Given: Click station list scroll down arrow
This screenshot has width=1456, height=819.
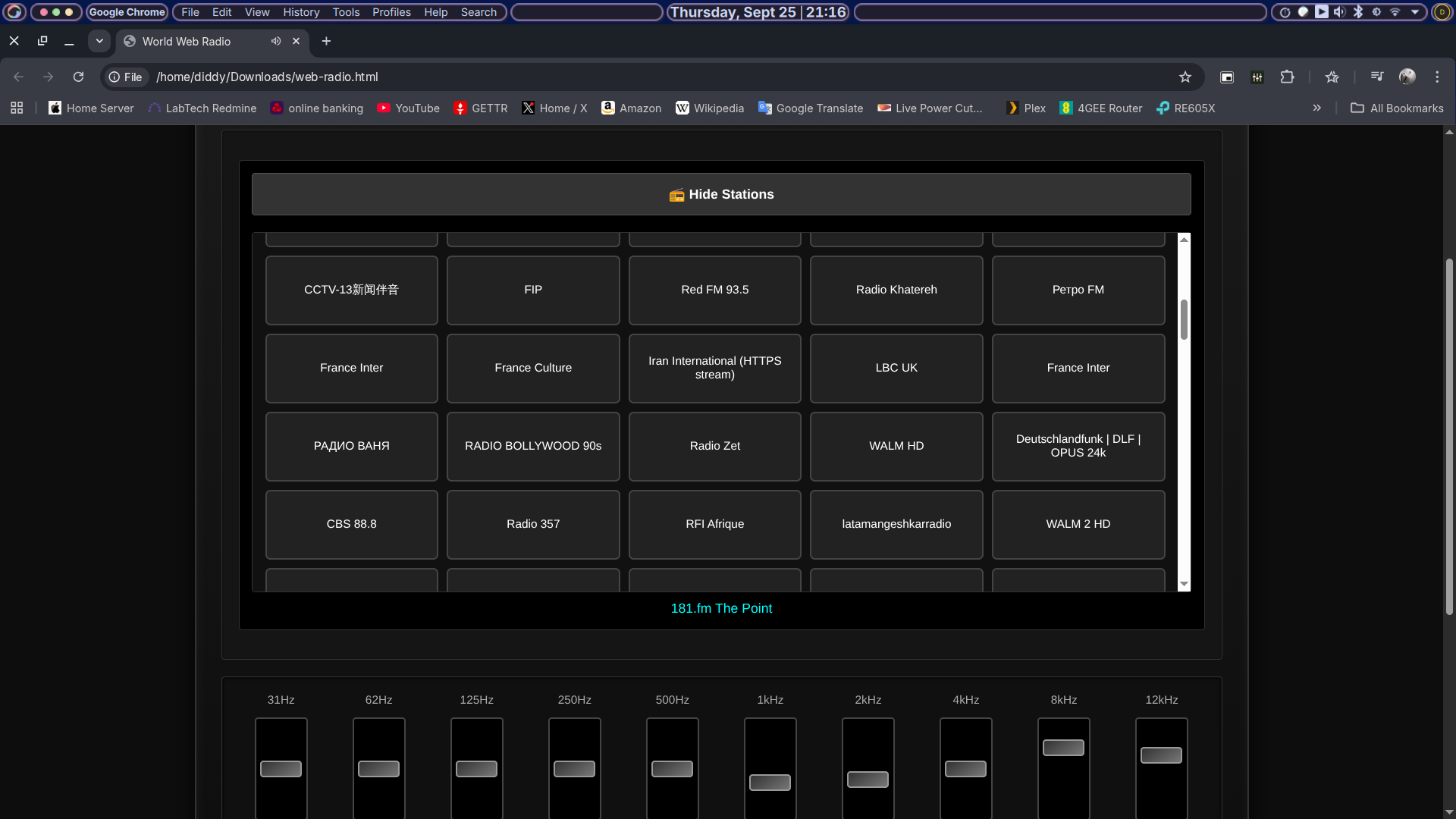Looking at the screenshot, I should pos(1184,584).
